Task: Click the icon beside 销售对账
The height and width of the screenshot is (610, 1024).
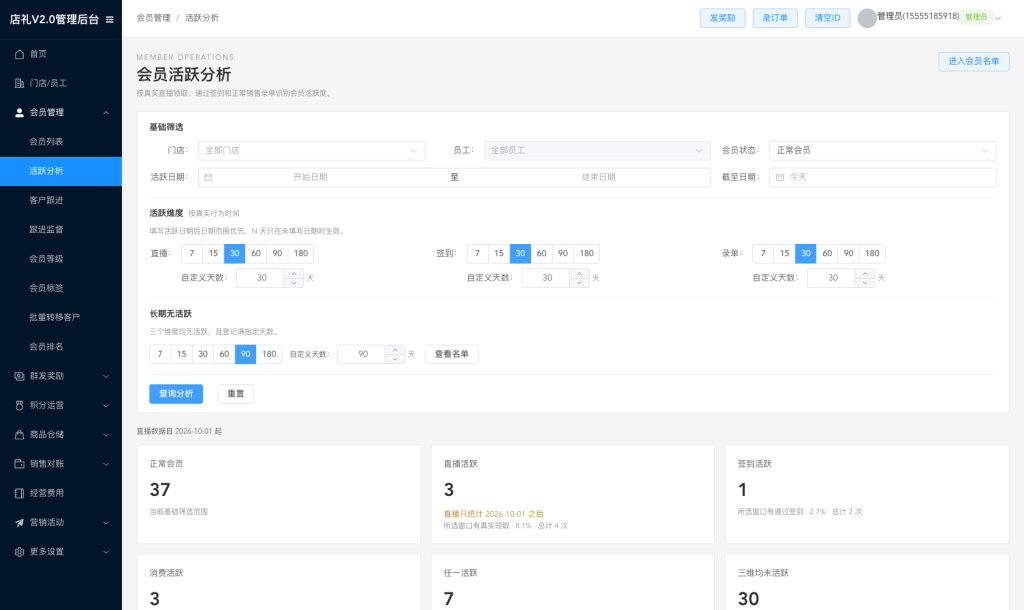Action: [20, 464]
